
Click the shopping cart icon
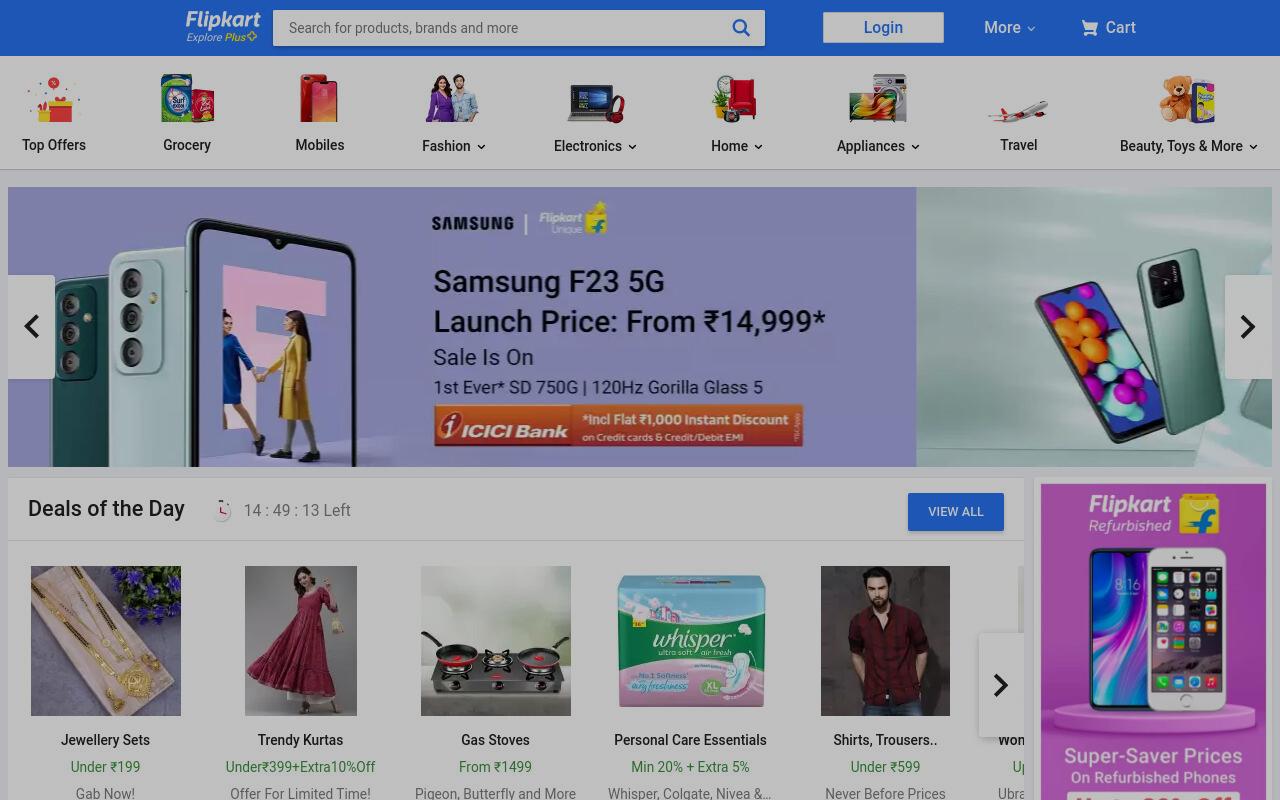tap(1089, 28)
